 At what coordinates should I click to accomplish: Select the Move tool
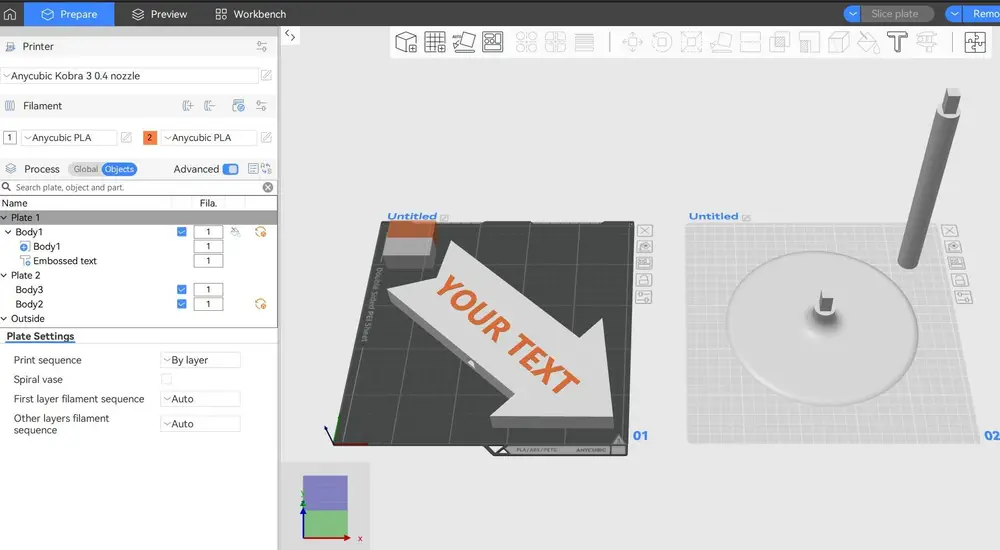[632, 42]
